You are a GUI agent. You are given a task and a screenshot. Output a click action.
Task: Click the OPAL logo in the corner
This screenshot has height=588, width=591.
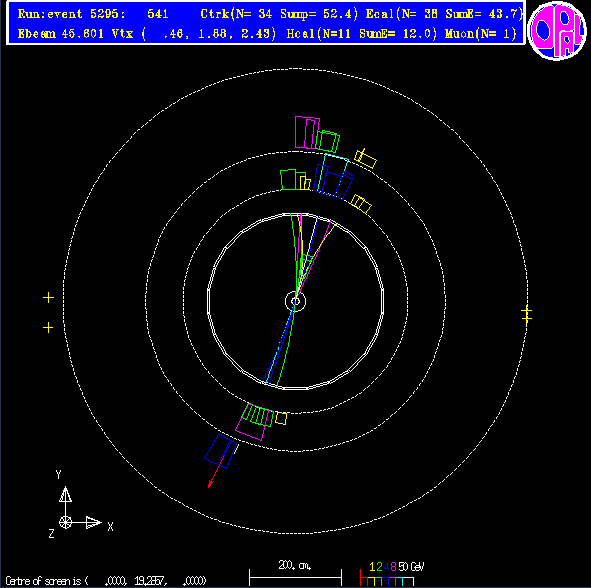click(557, 31)
